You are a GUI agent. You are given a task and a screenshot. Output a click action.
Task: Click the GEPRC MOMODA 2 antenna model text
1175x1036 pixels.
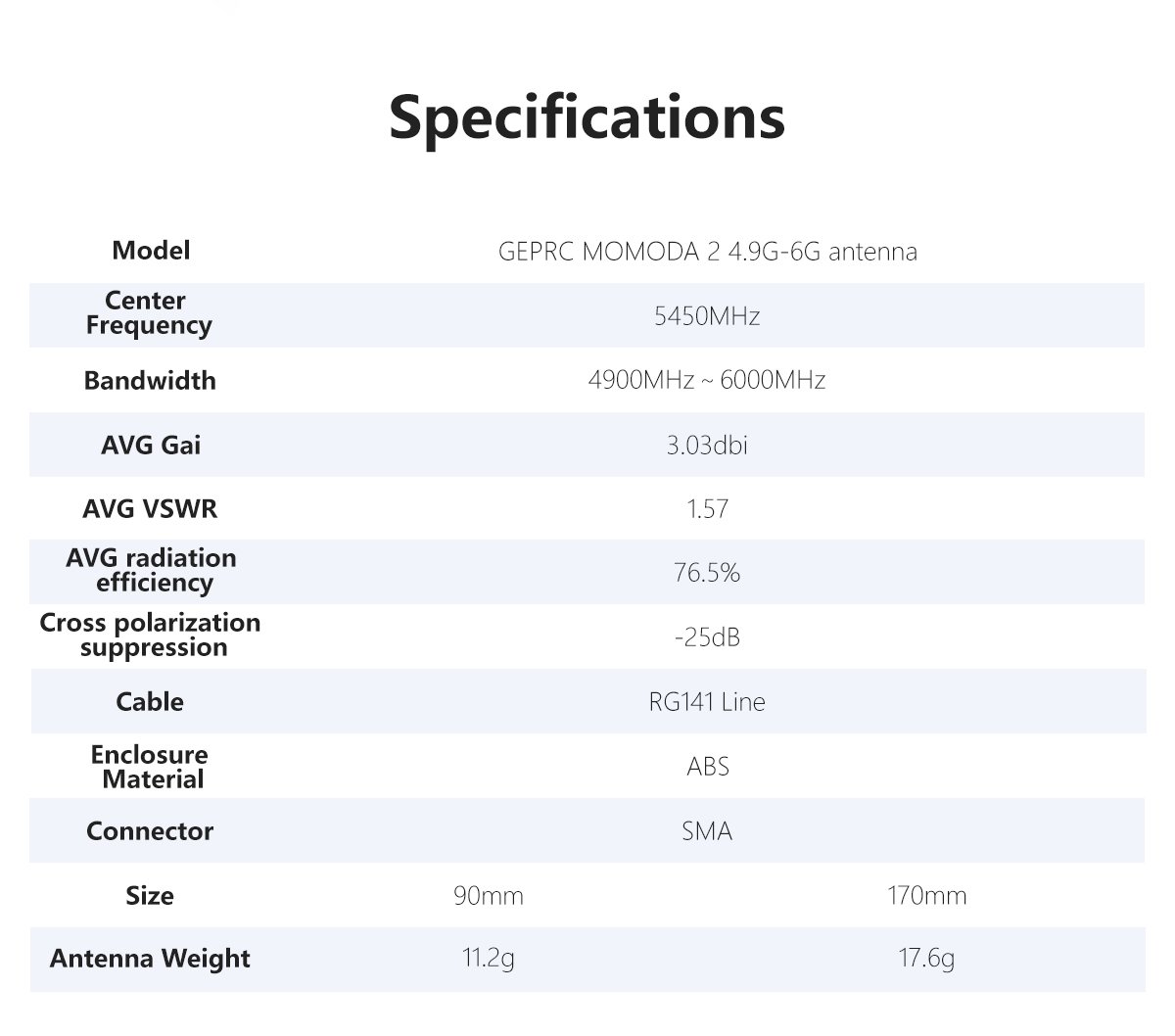[707, 252]
